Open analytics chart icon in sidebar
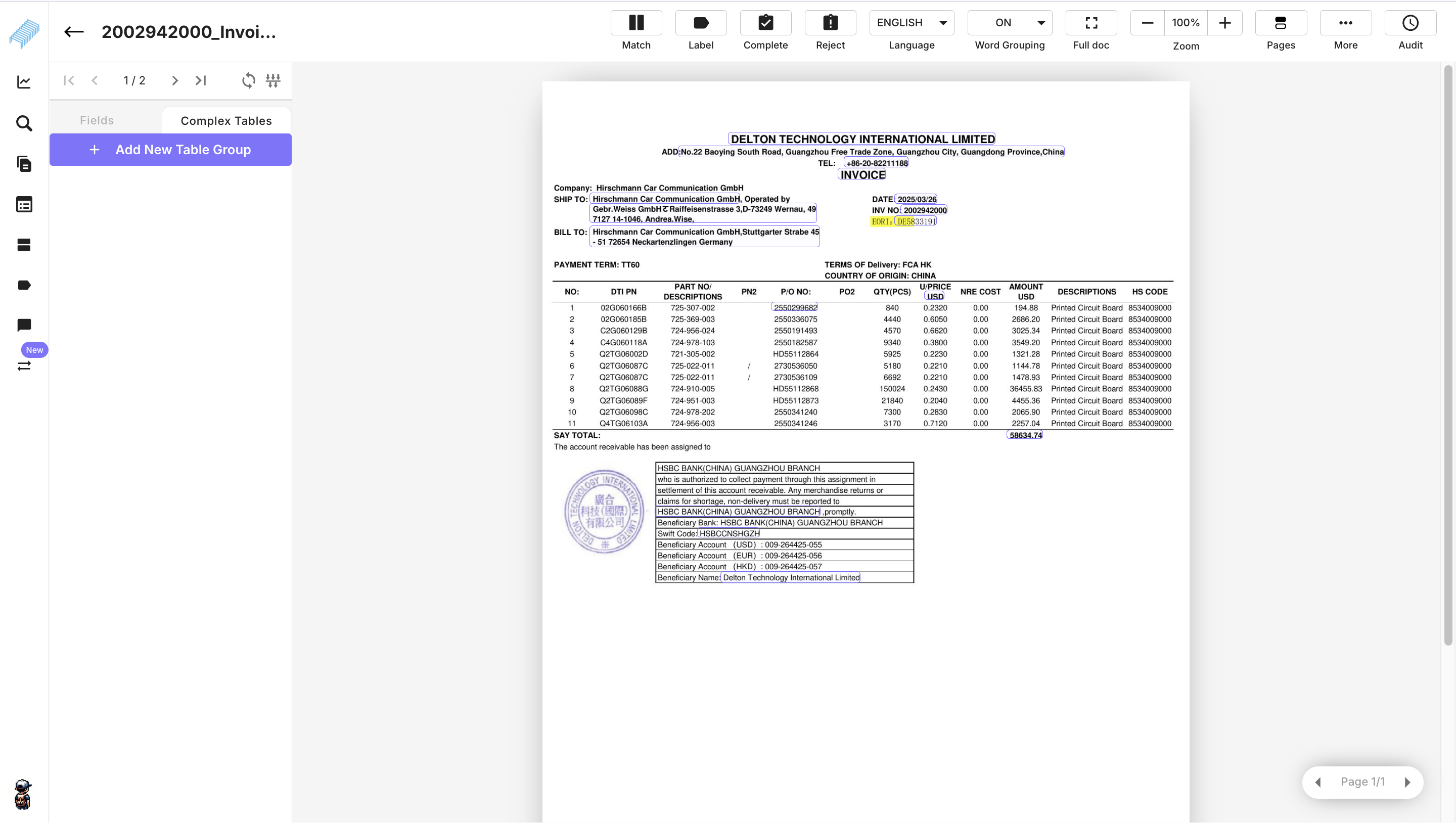The height and width of the screenshot is (823, 1456). (x=24, y=82)
